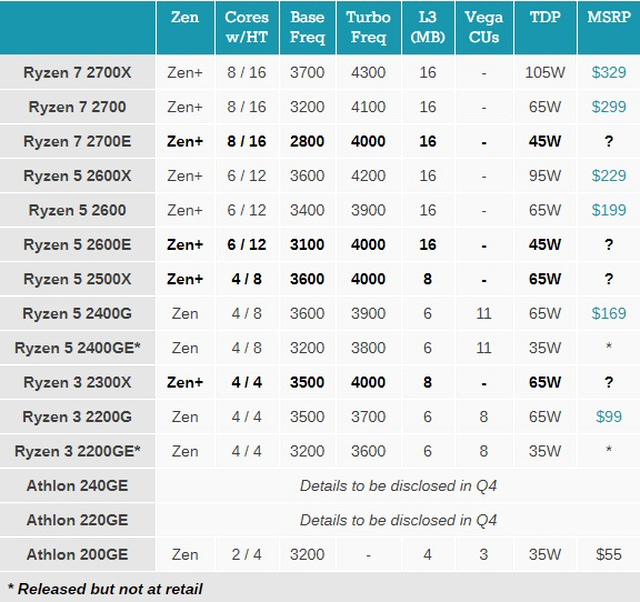Open the $199 MSRP link for Ryzen 5 2600
Viewport: 640px width, 602px height.
(x=609, y=210)
